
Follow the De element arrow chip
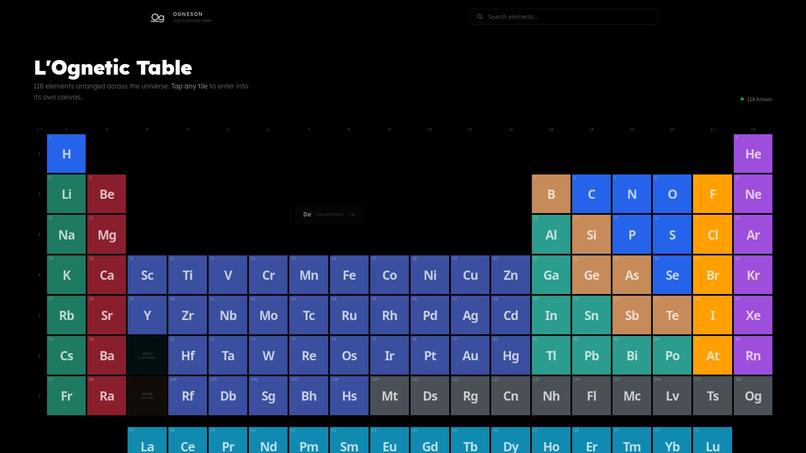(x=329, y=214)
